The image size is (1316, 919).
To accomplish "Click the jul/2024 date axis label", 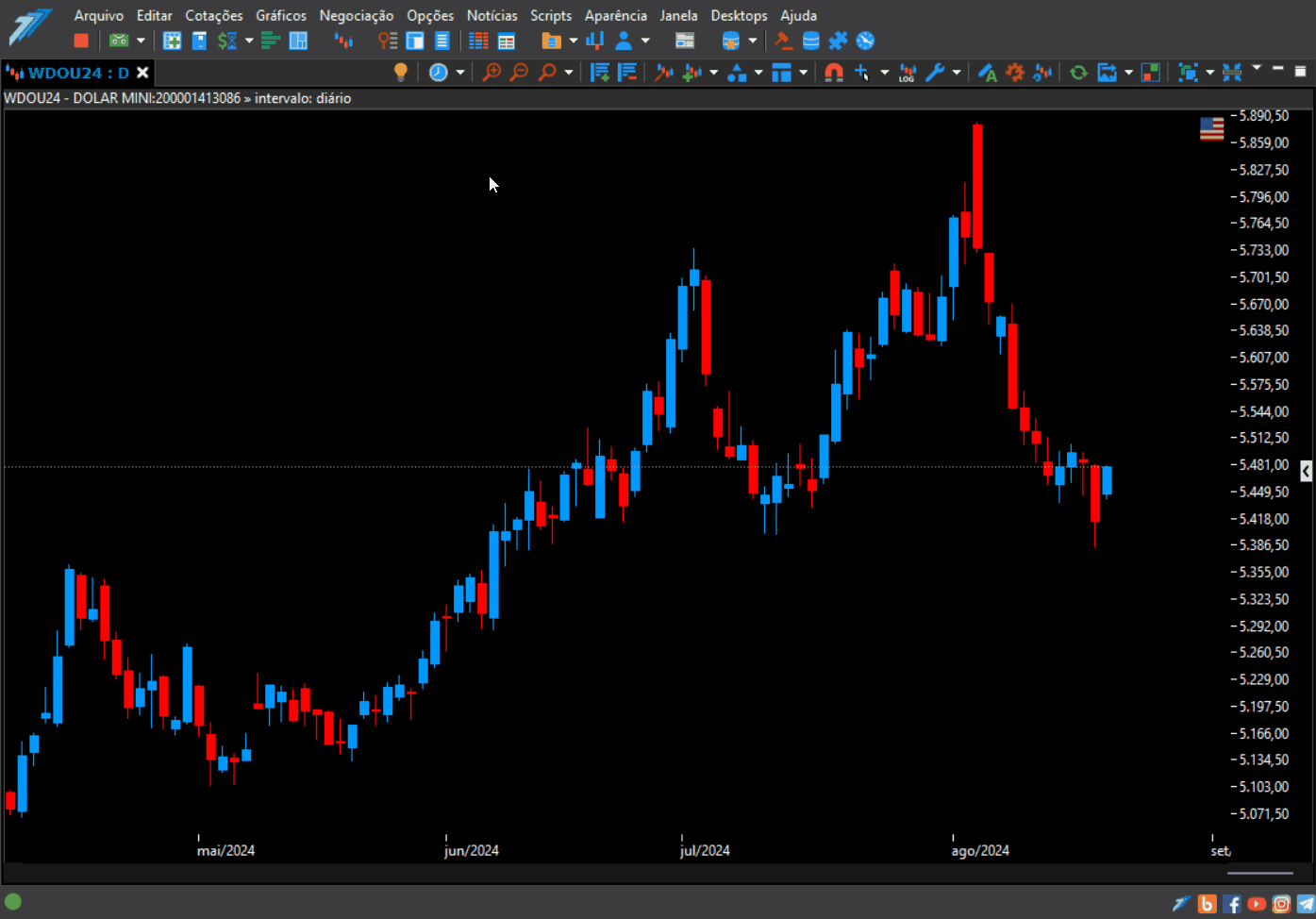I will coord(705,850).
